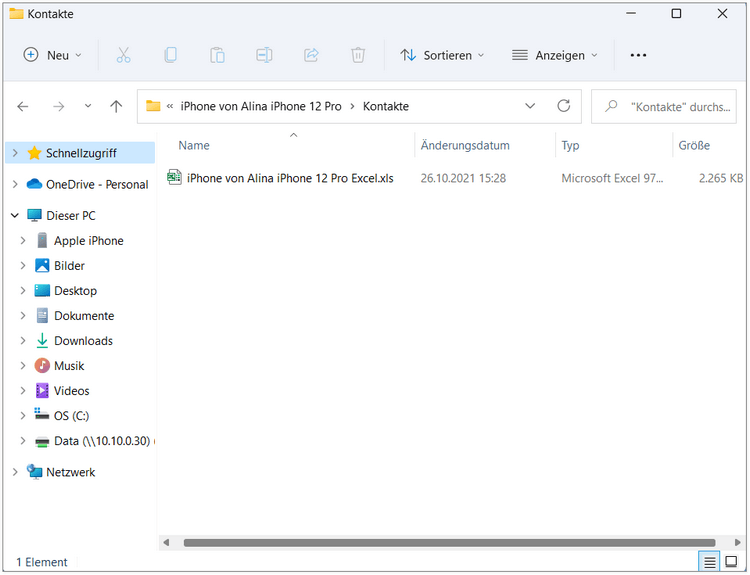Viewport: 750px width, 575px height.
Task: Expand OneDrive - Personal node
Action: tap(15, 184)
